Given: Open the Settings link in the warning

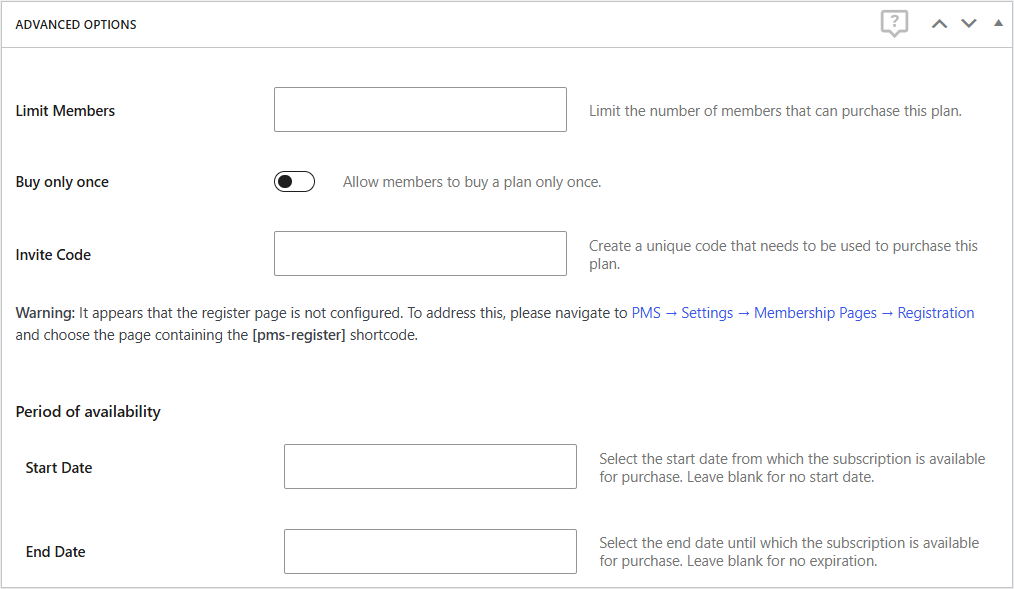Looking at the screenshot, I should pyautogui.click(x=707, y=312).
